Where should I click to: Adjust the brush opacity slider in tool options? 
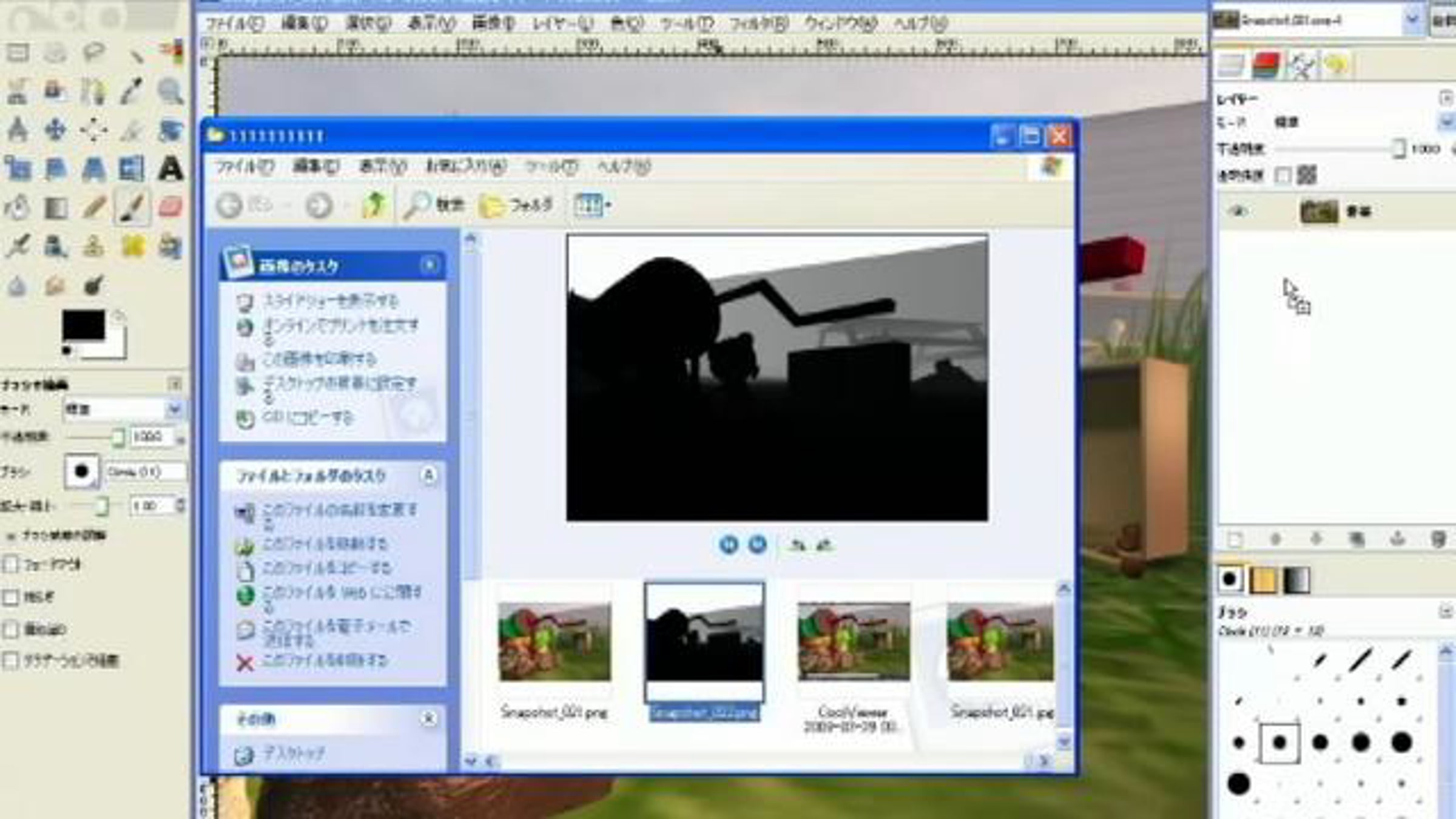pyautogui.click(x=94, y=437)
